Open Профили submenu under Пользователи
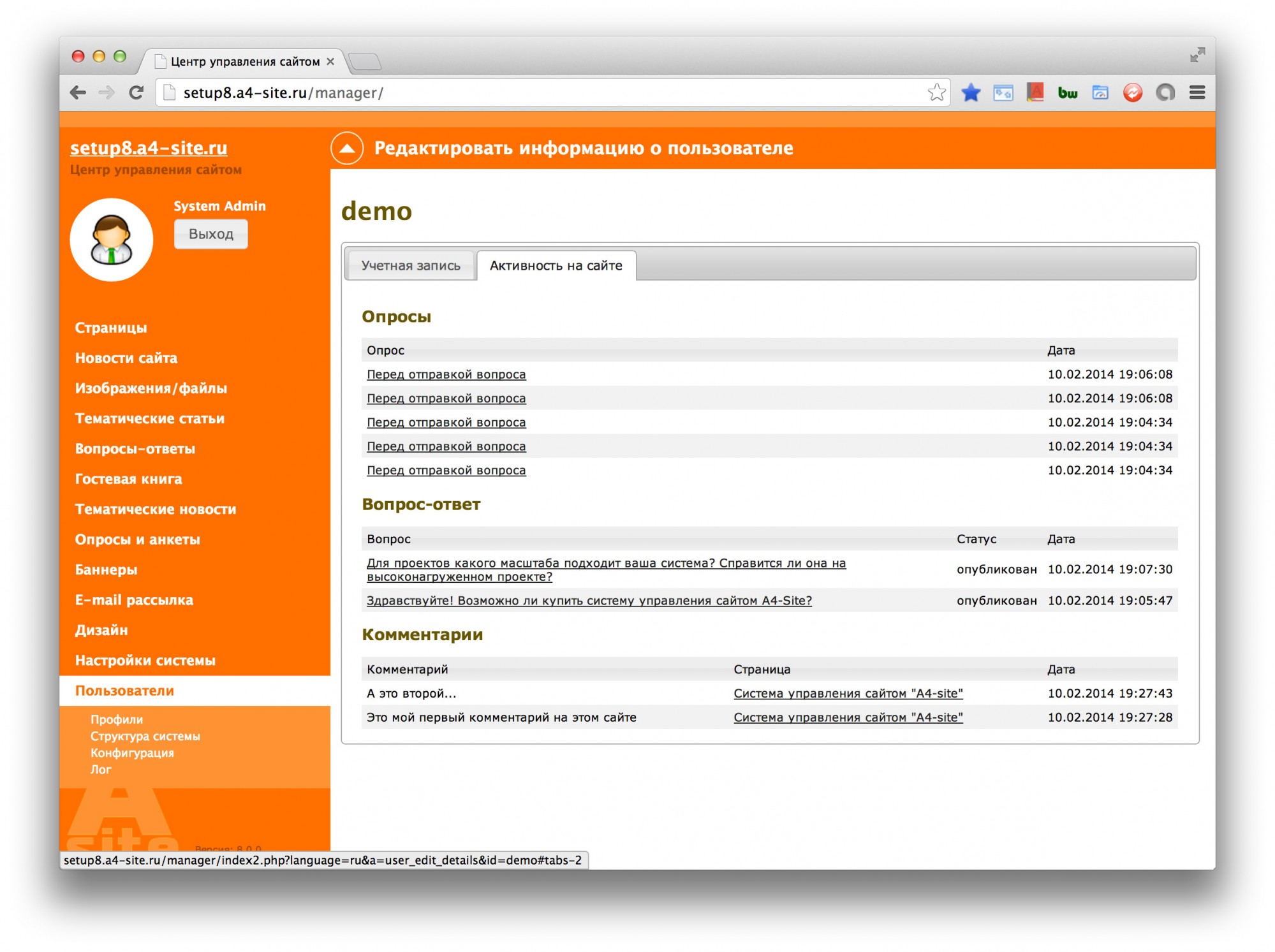Image resolution: width=1275 pixels, height=952 pixels. 116,719
